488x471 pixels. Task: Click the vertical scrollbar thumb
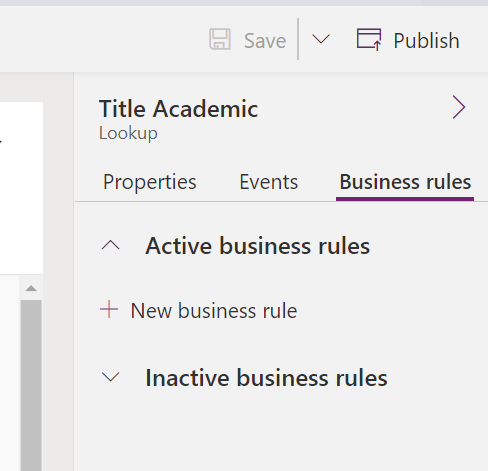click(x=31, y=385)
